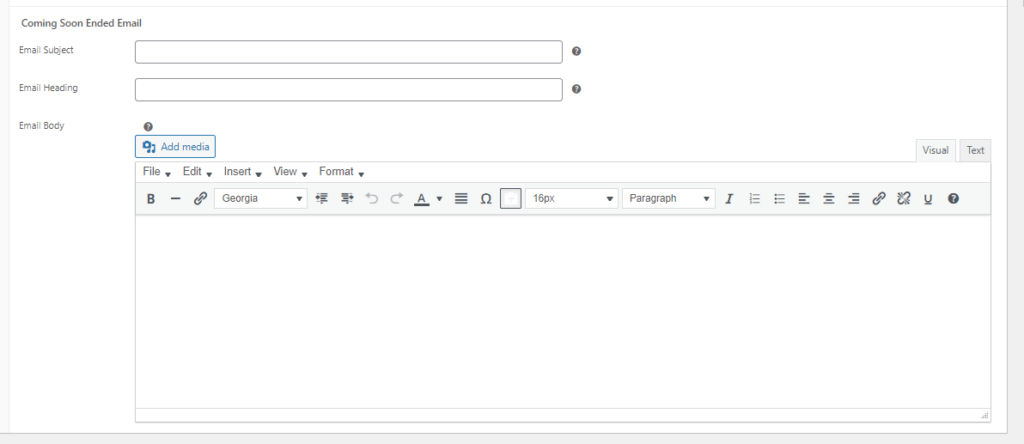Toggle the paste as text button
The image size is (1024, 444).
click(511, 198)
